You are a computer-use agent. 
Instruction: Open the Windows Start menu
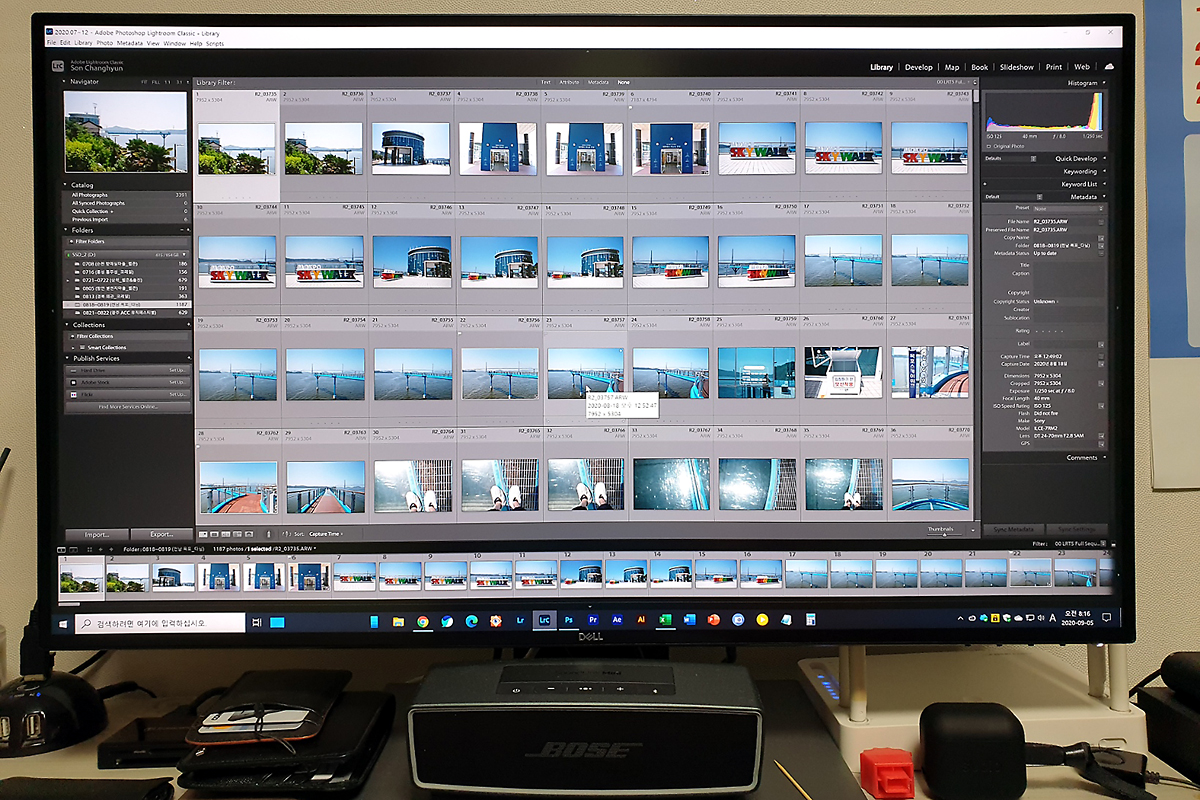coord(64,622)
